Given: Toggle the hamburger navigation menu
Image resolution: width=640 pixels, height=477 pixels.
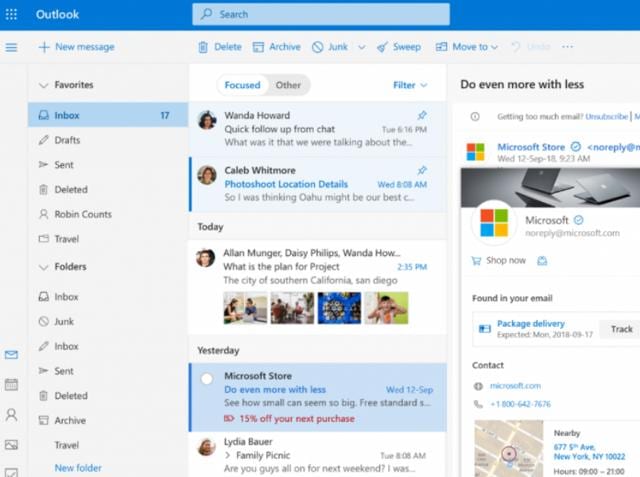Looking at the screenshot, I should (x=11, y=47).
